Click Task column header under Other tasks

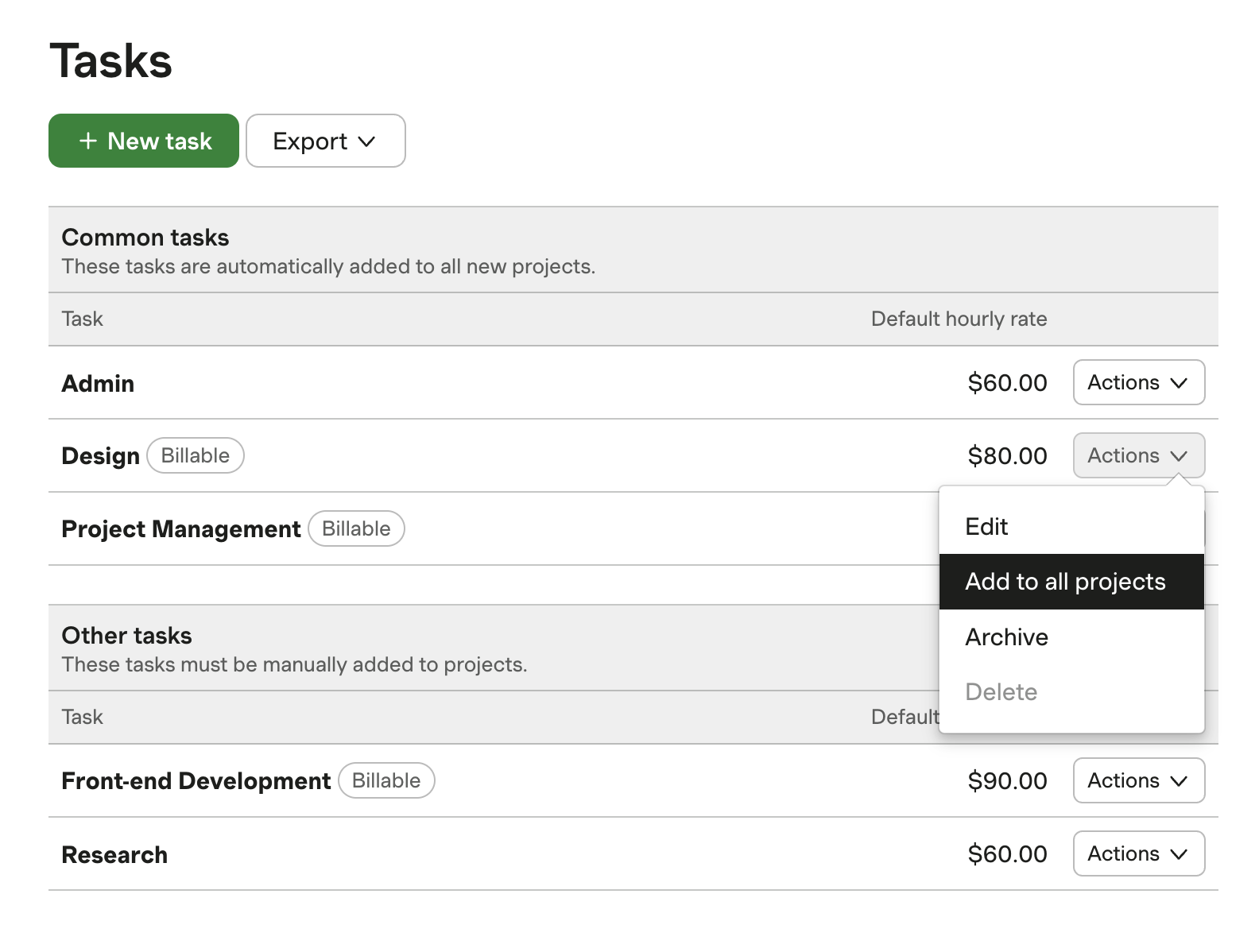83,717
